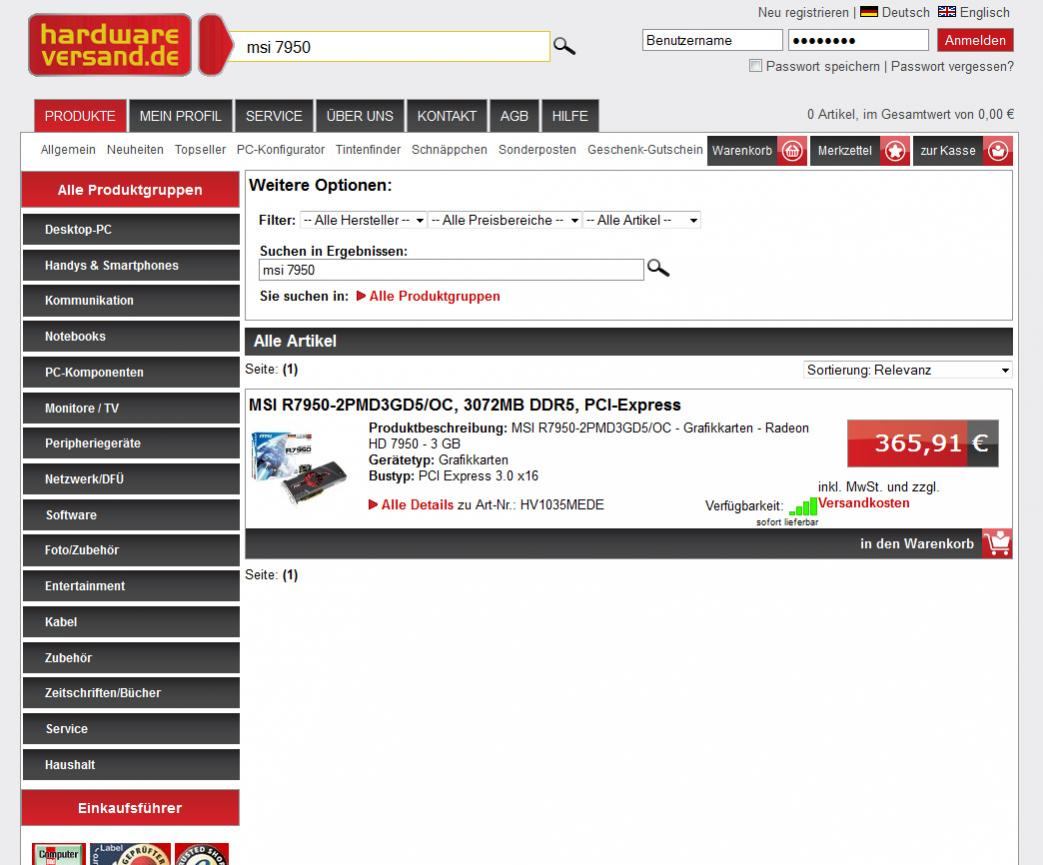Click the Computer Bild seal badge

click(x=59, y=854)
